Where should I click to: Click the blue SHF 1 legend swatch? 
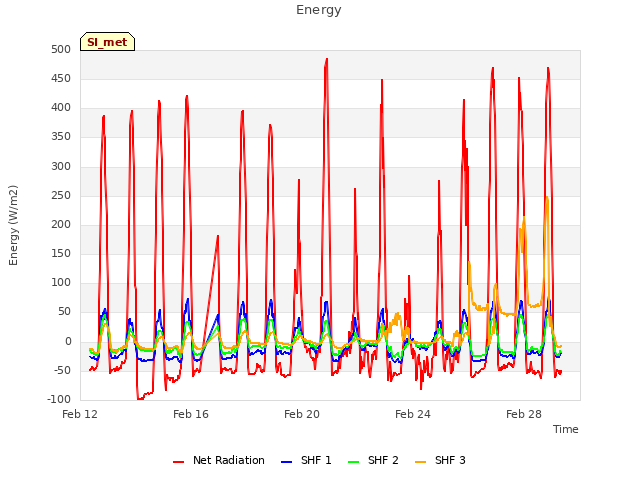click(287, 461)
